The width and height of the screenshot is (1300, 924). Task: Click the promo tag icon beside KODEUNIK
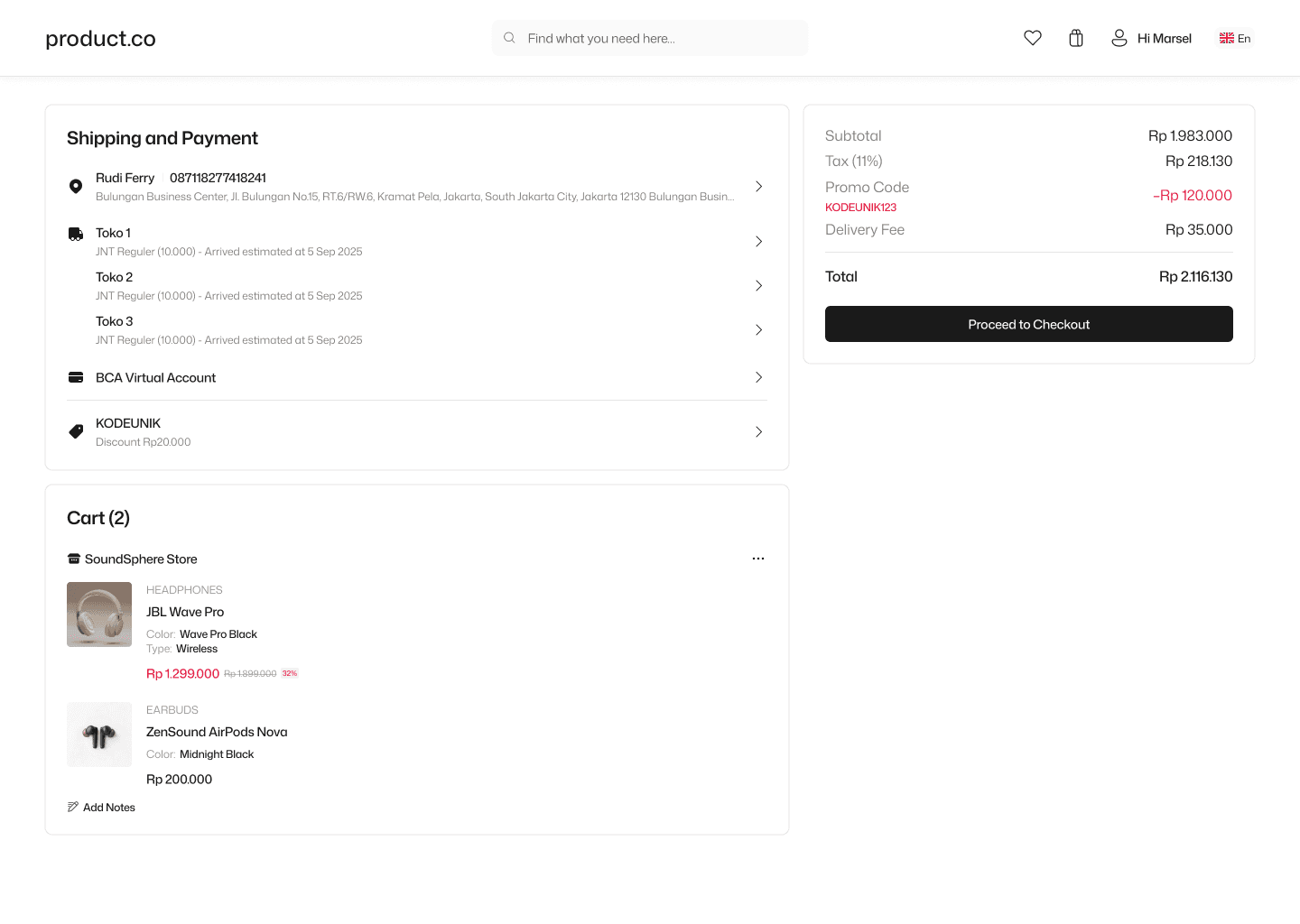[x=76, y=431]
